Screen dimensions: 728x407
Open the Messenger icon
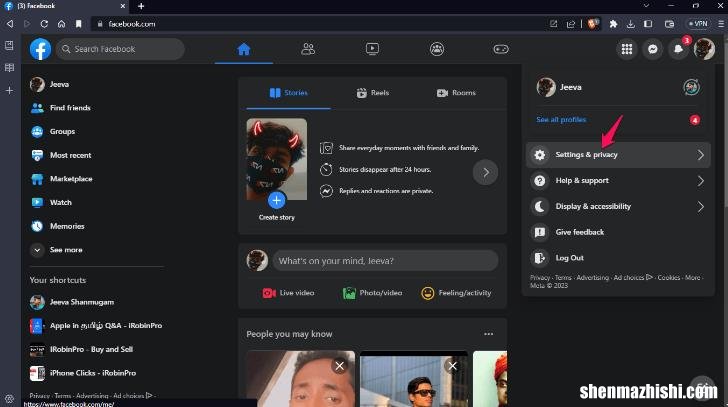653,49
